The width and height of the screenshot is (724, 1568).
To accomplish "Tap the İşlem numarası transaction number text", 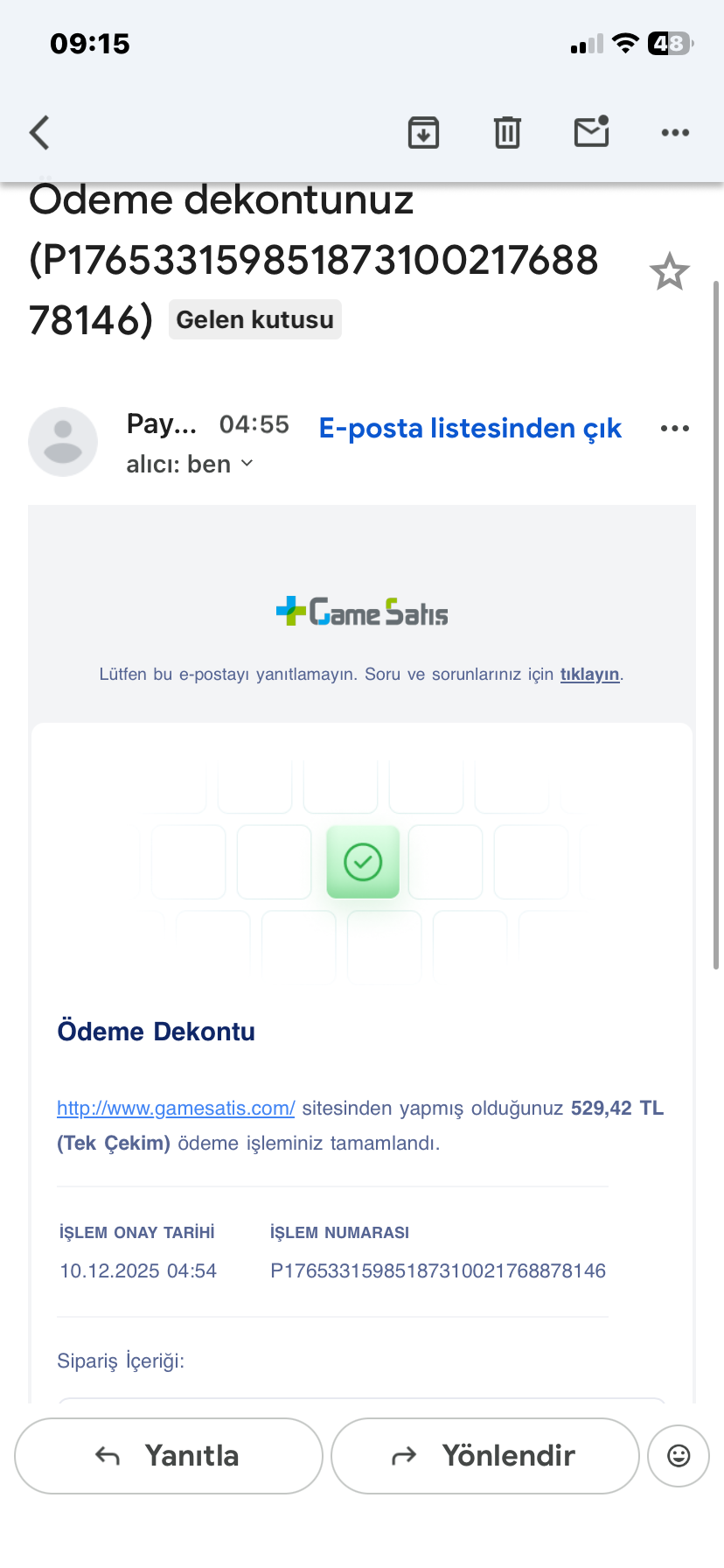I will [438, 1270].
